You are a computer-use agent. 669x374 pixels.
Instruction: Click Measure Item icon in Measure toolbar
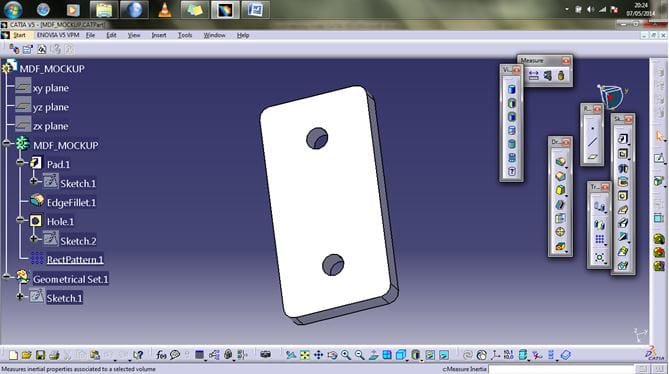[547, 76]
